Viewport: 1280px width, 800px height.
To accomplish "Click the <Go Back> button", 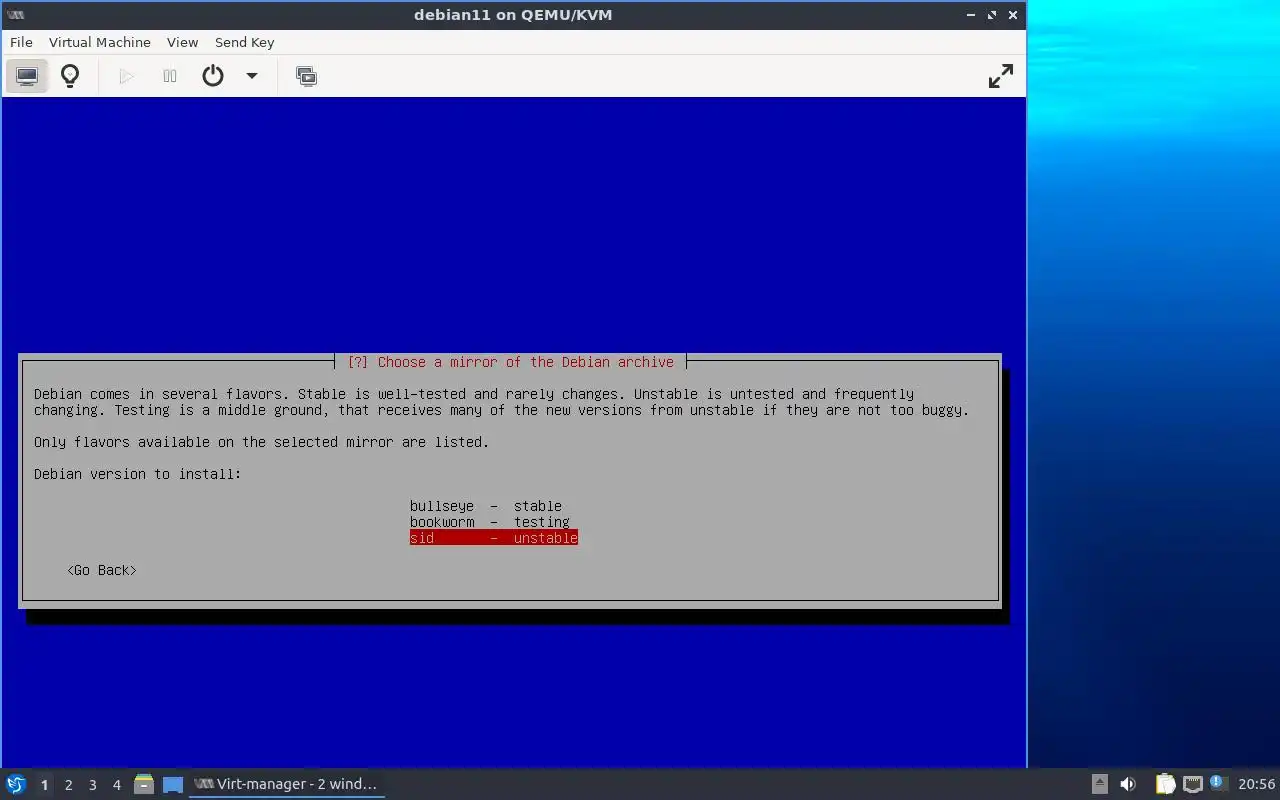I will click(x=102, y=570).
